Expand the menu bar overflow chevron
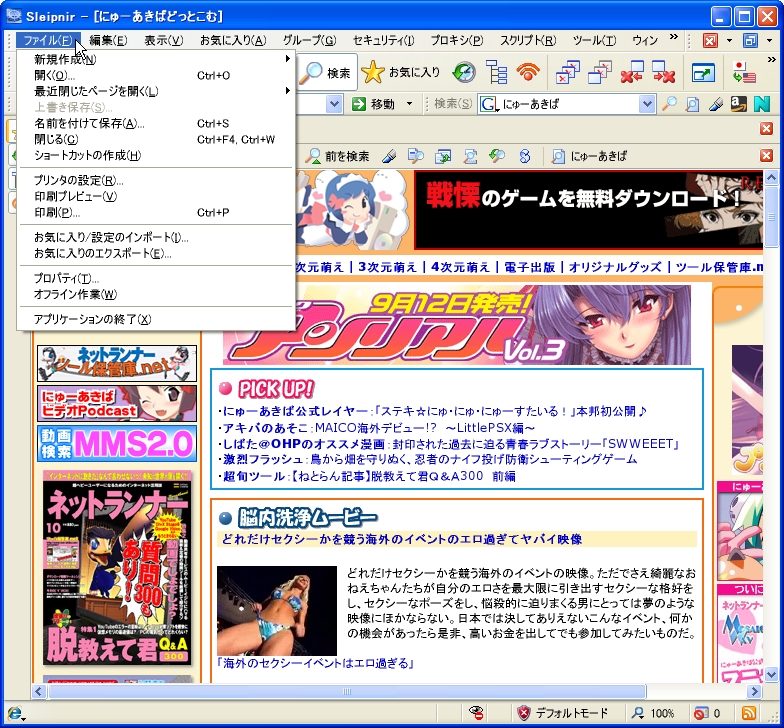Image resolution: width=784 pixels, height=728 pixels. (x=674, y=36)
